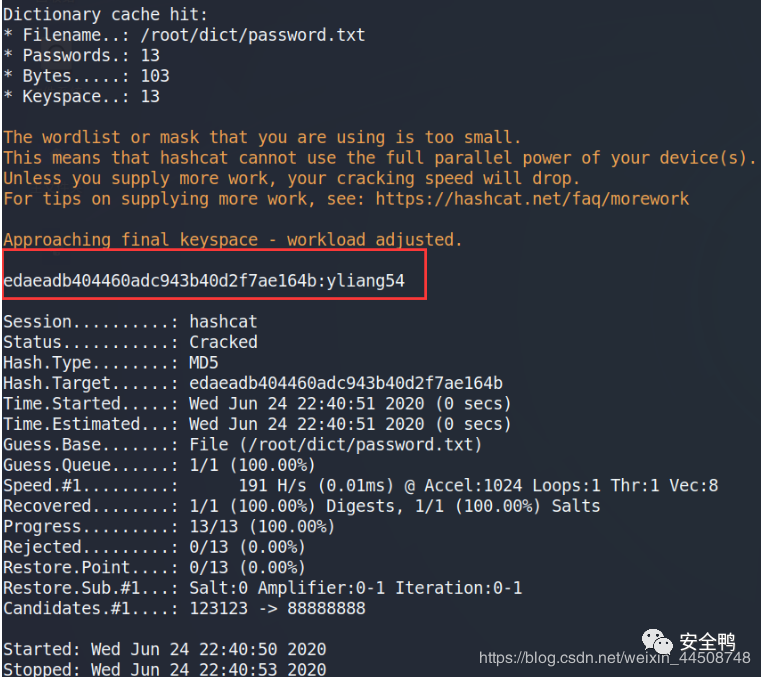The height and width of the screenshot is (677, 761).
Task: Open the blog.csdn.net watermark URL
Action: click(x=614, y=658)
